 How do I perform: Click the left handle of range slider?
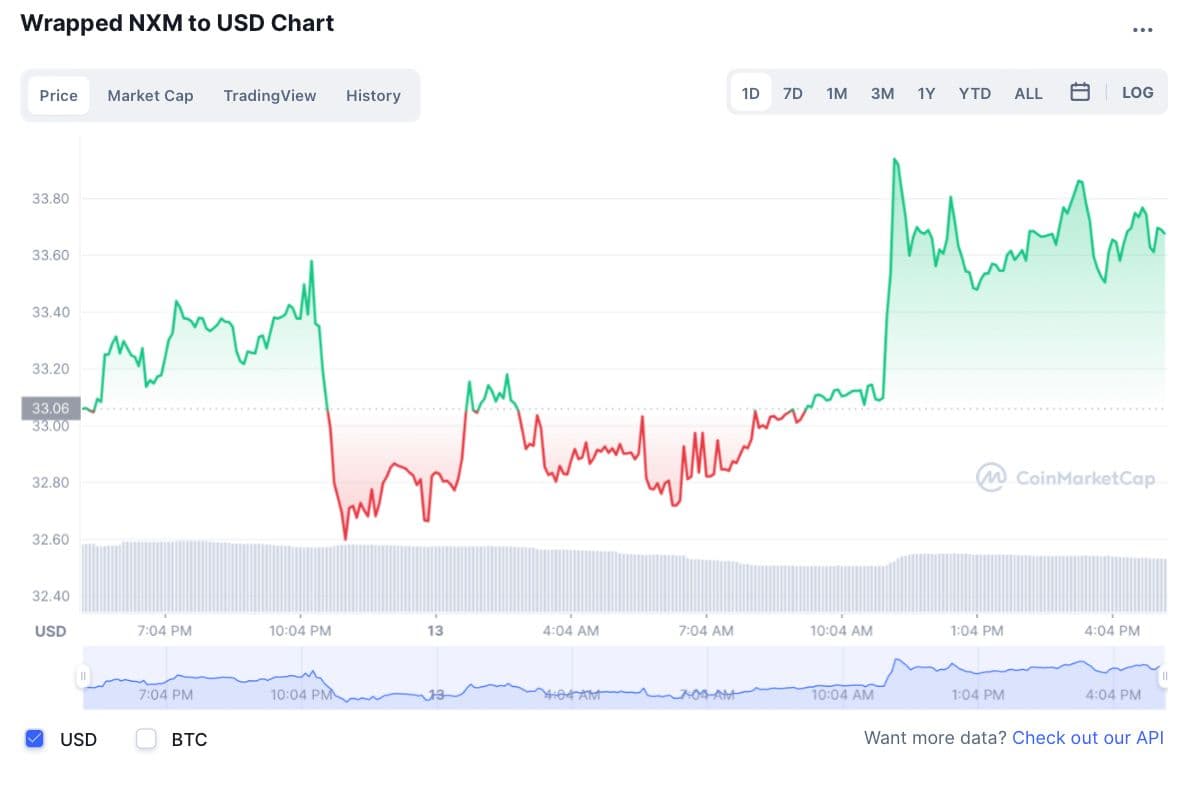84,677
